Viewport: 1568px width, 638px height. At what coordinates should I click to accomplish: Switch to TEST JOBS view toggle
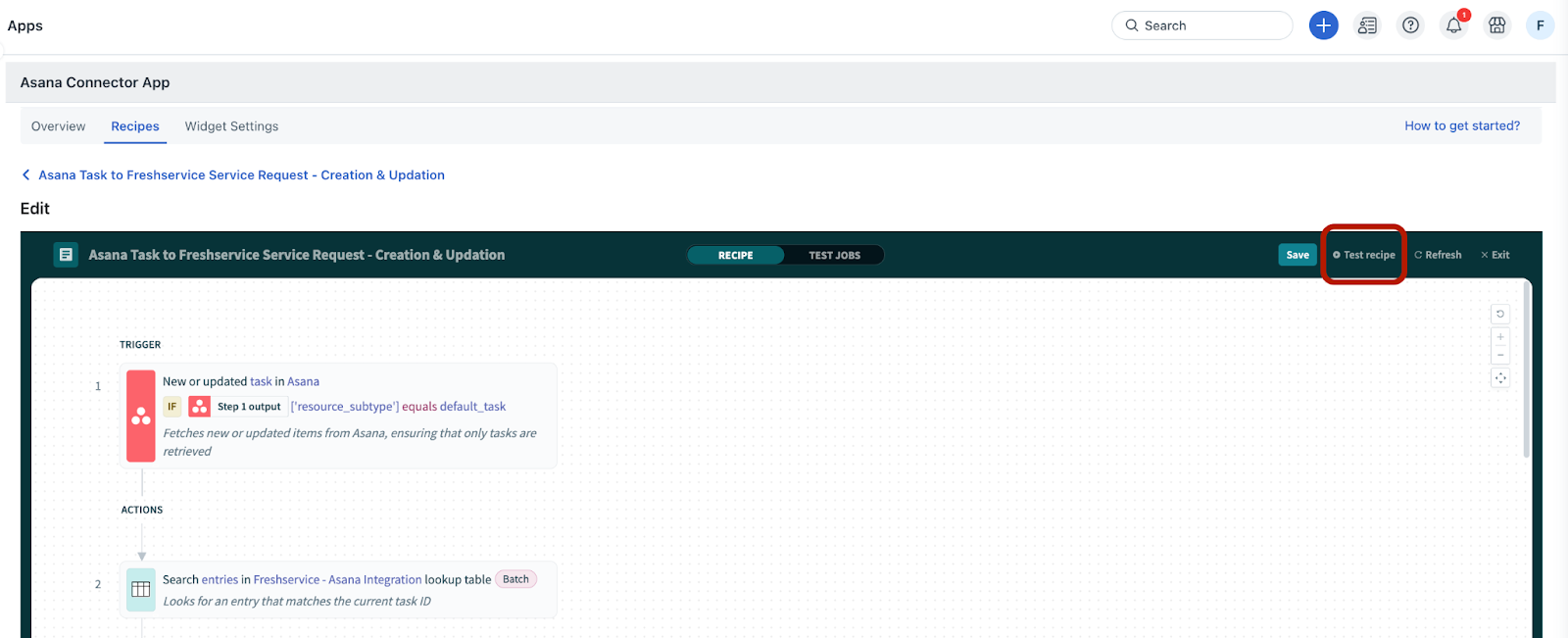point(835,255)
